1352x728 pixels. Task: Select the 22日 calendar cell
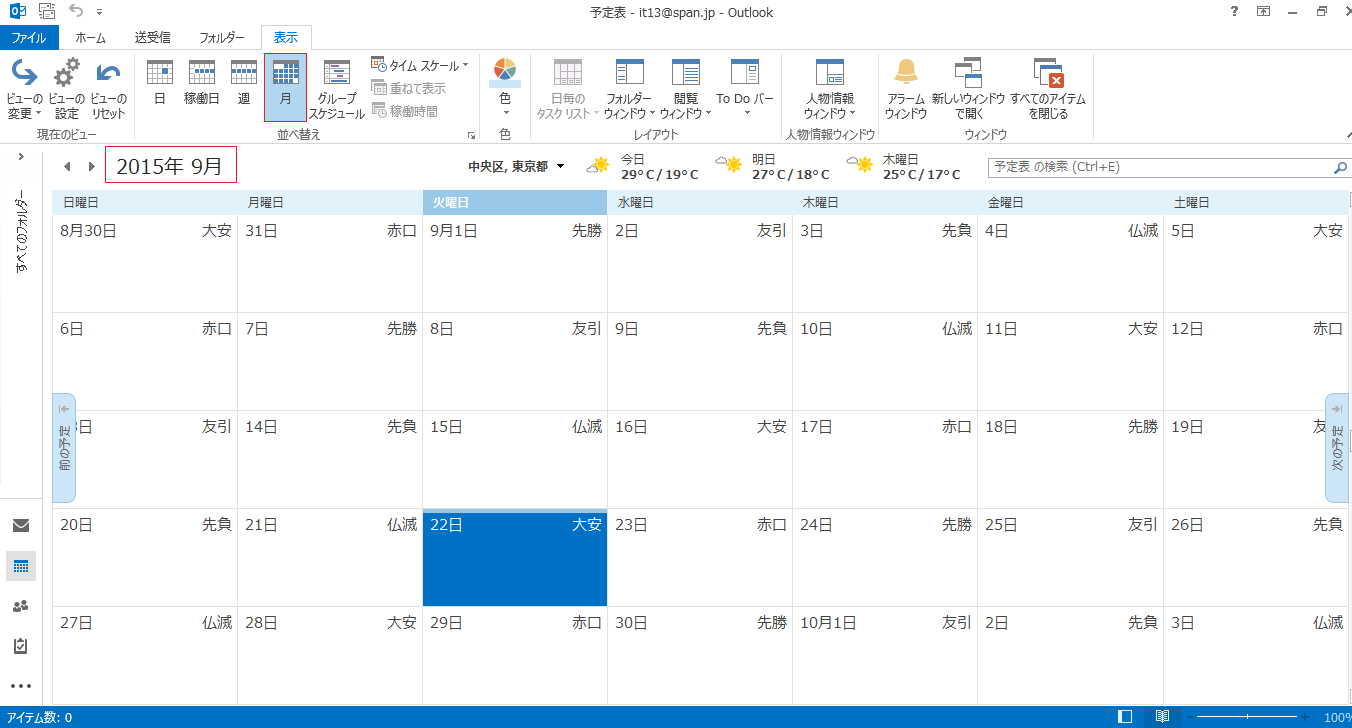(x=515, y=559)
